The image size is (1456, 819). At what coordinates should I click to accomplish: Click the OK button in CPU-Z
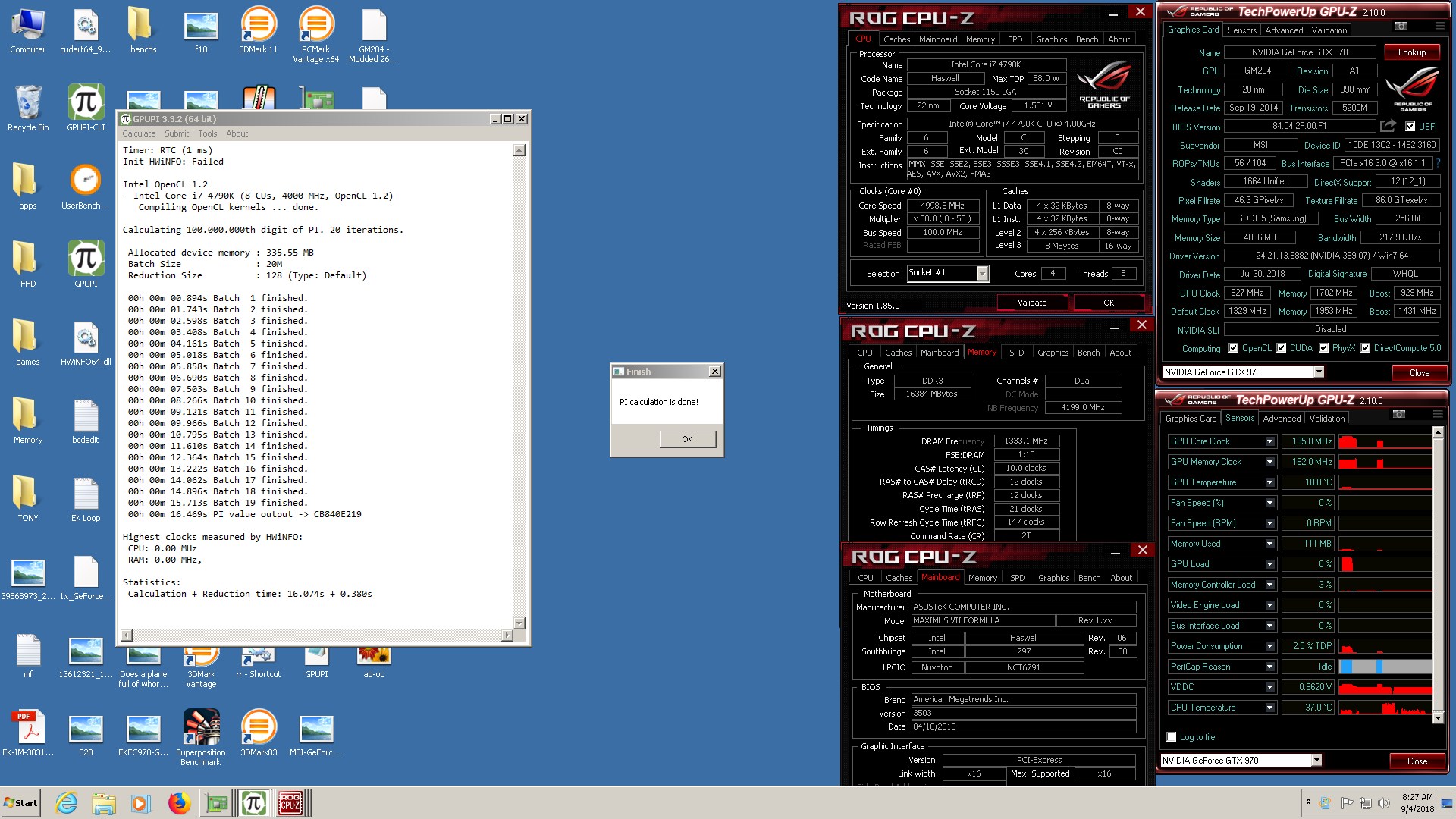click(x=1108, y=303)
